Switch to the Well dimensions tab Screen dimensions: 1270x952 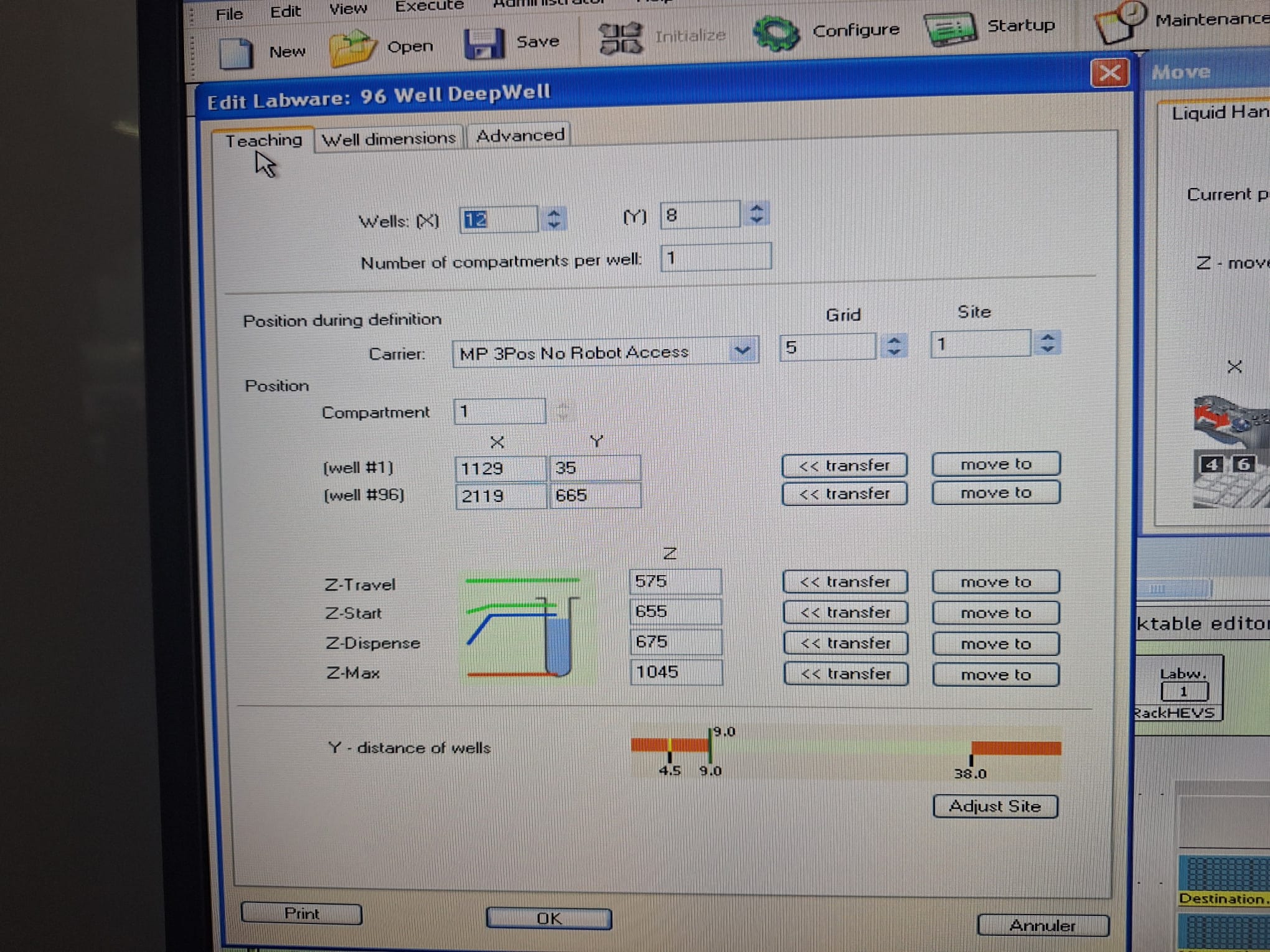(388, 138)
